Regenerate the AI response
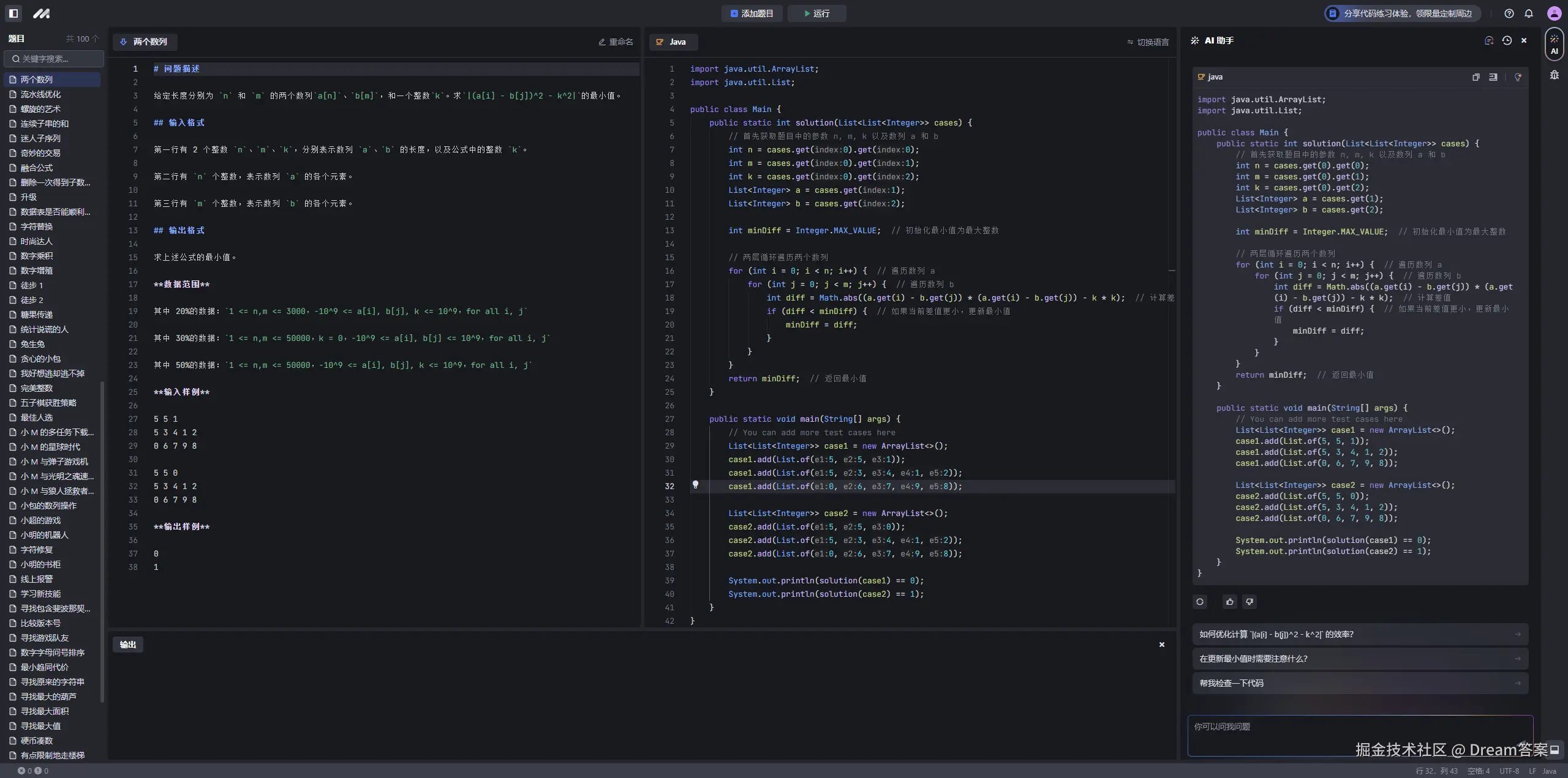 (1200, 602)
